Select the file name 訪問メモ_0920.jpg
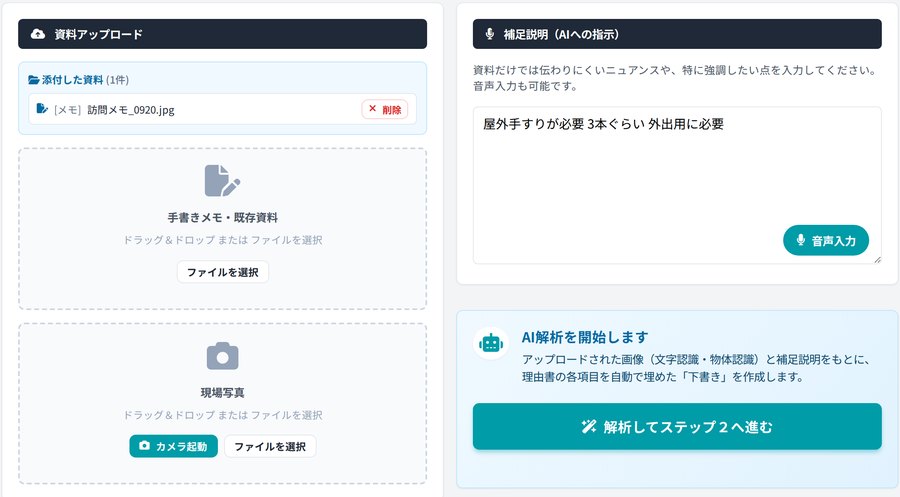The height and width of the screenshot is (497, 900). (x=131, y=110)
